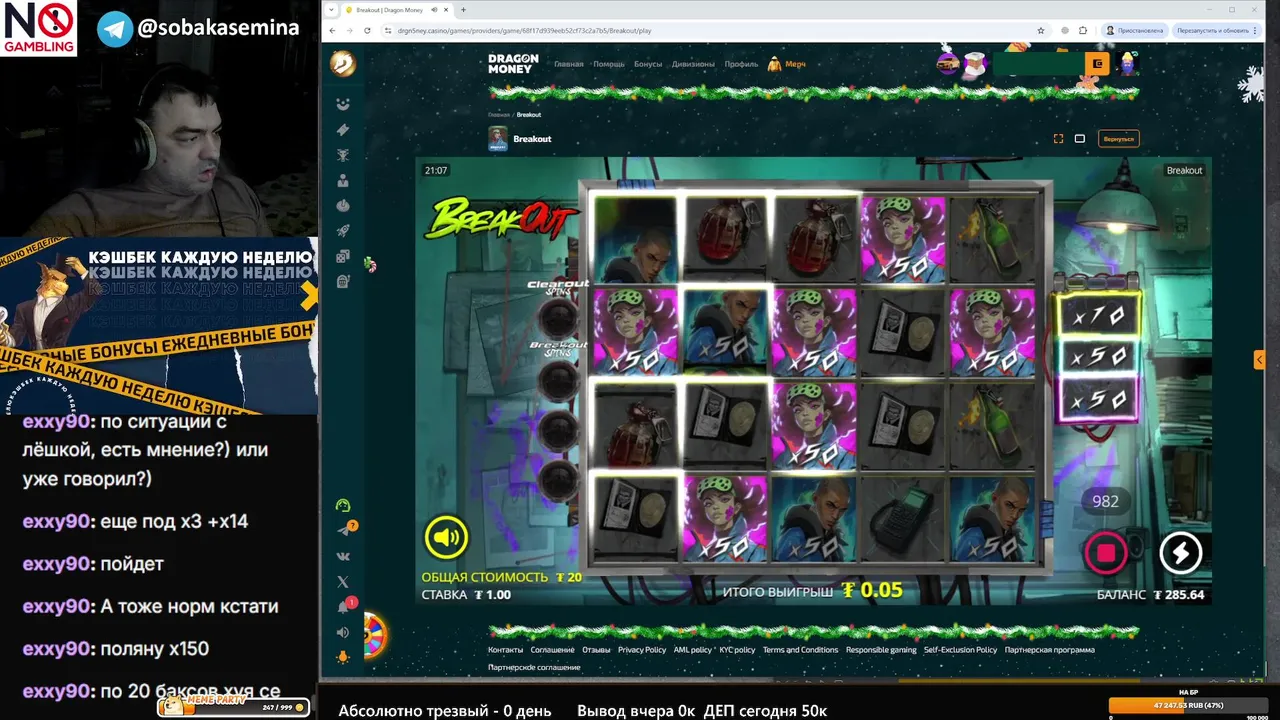Image resolution: width=1280 pixels, height=720 pixels.
Task: Open the Контакты footer link
Action: click(505, 650)
